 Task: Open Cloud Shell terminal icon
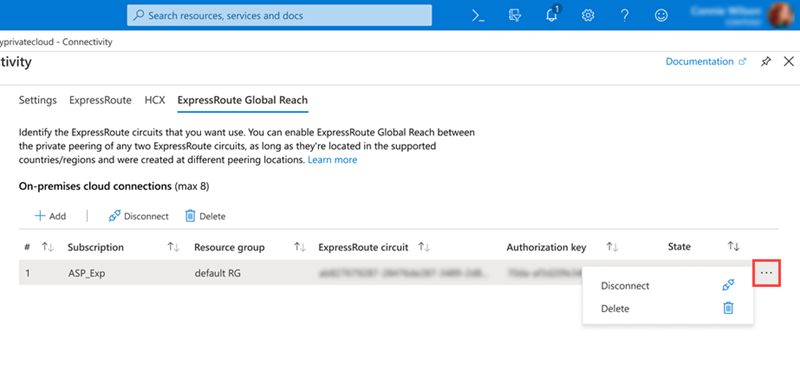(x=478, y=16)
